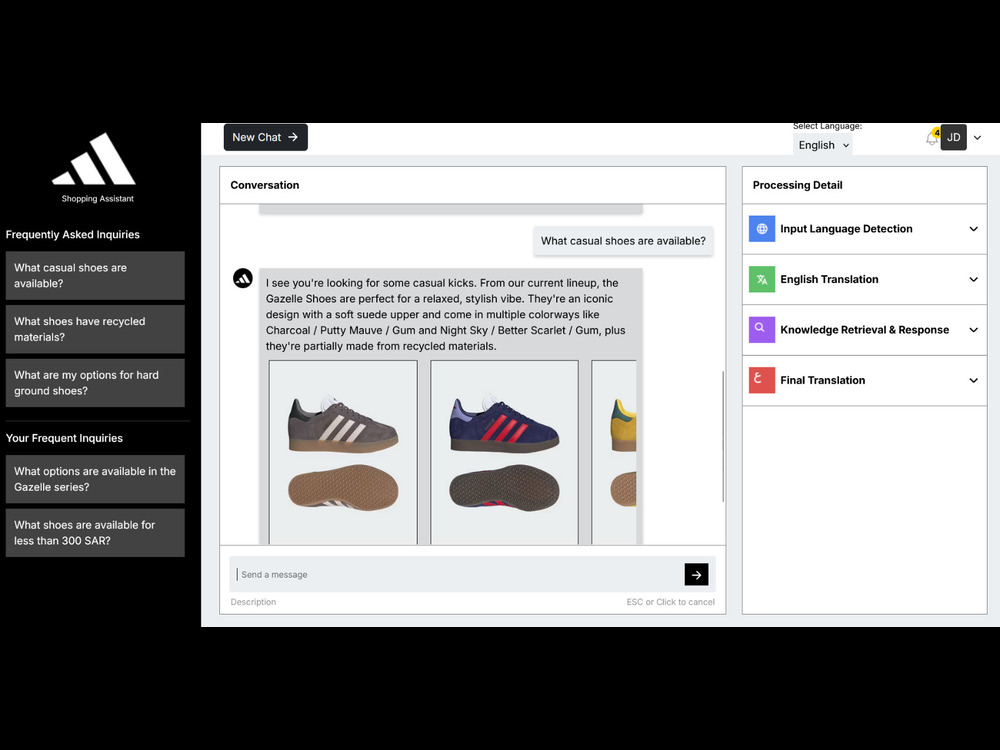Click the Select Language label
Image resolution: width=1000 pixels, height=750 pixels.
pos(827,126)
